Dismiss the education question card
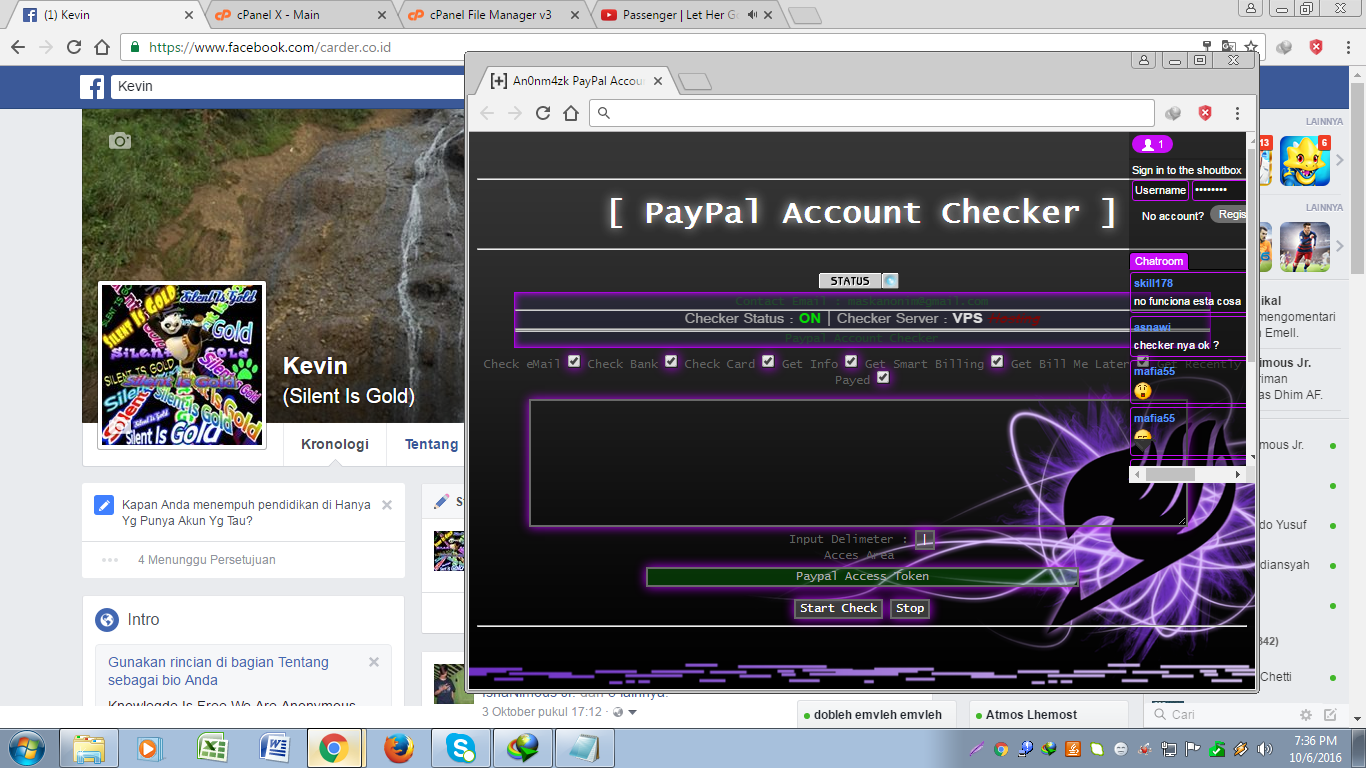Screen dimensions: 1366x768 click(387, 505)
